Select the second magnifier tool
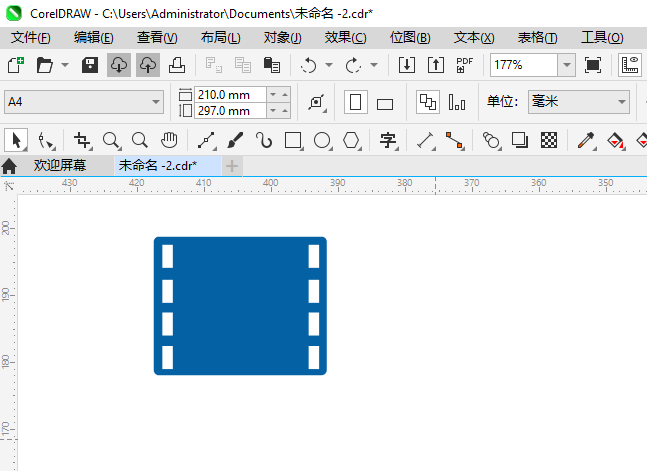Image resolution: width=647 pixels, height=471 pixels. pos(140,140)
